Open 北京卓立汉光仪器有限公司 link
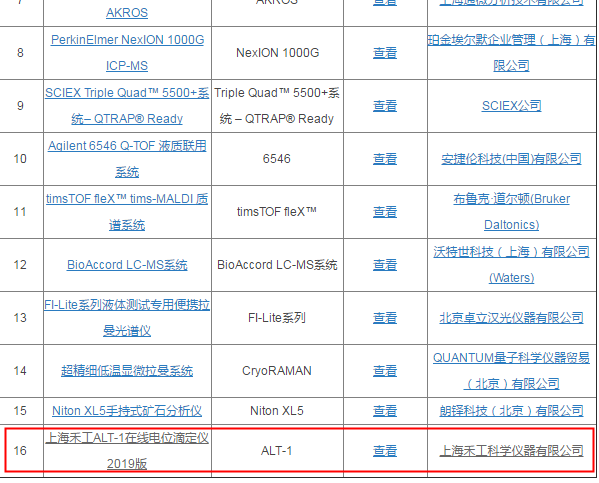 tap(512, 318)
